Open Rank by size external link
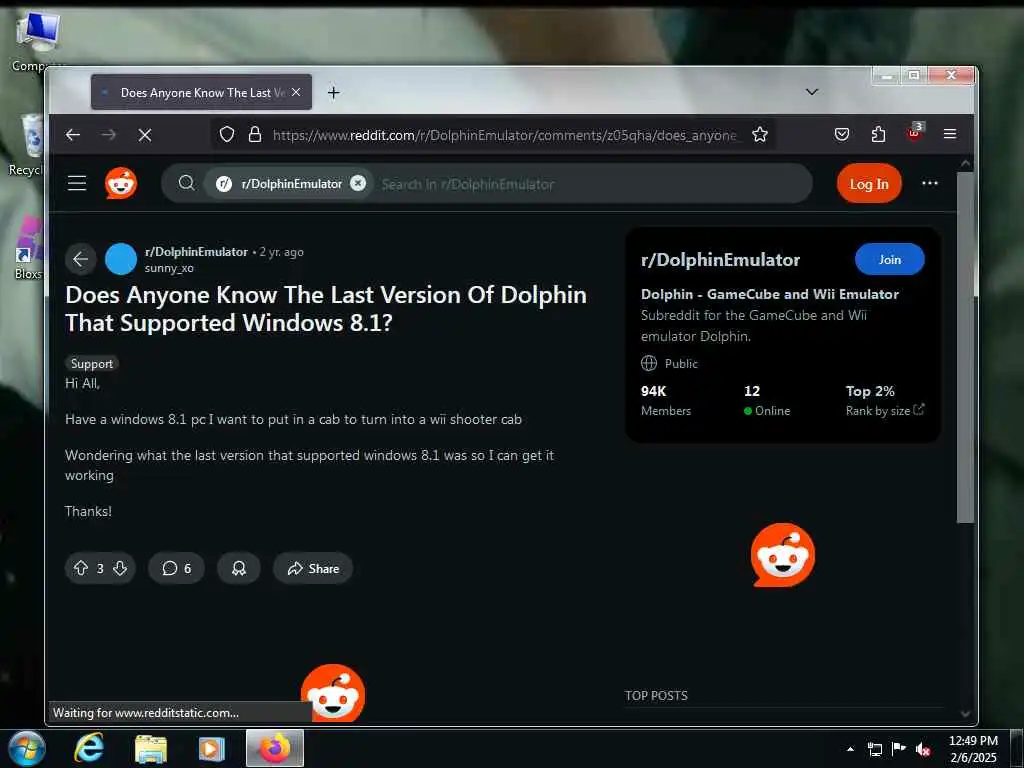Screen dimensions: 1024x768 pos(885,411)
